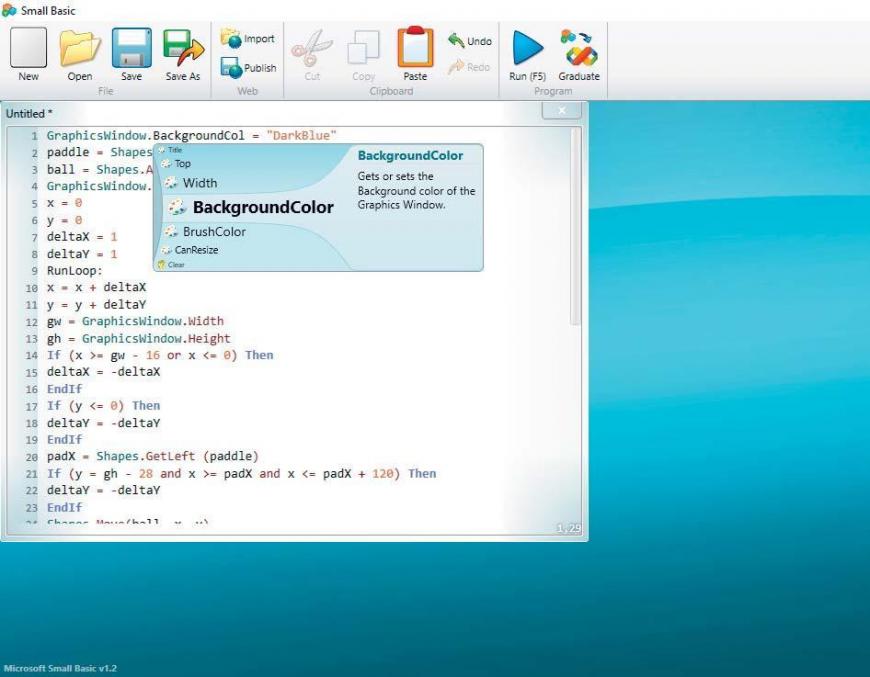Click line 13 text GraphicsWindow.Height

click(156, 338)
